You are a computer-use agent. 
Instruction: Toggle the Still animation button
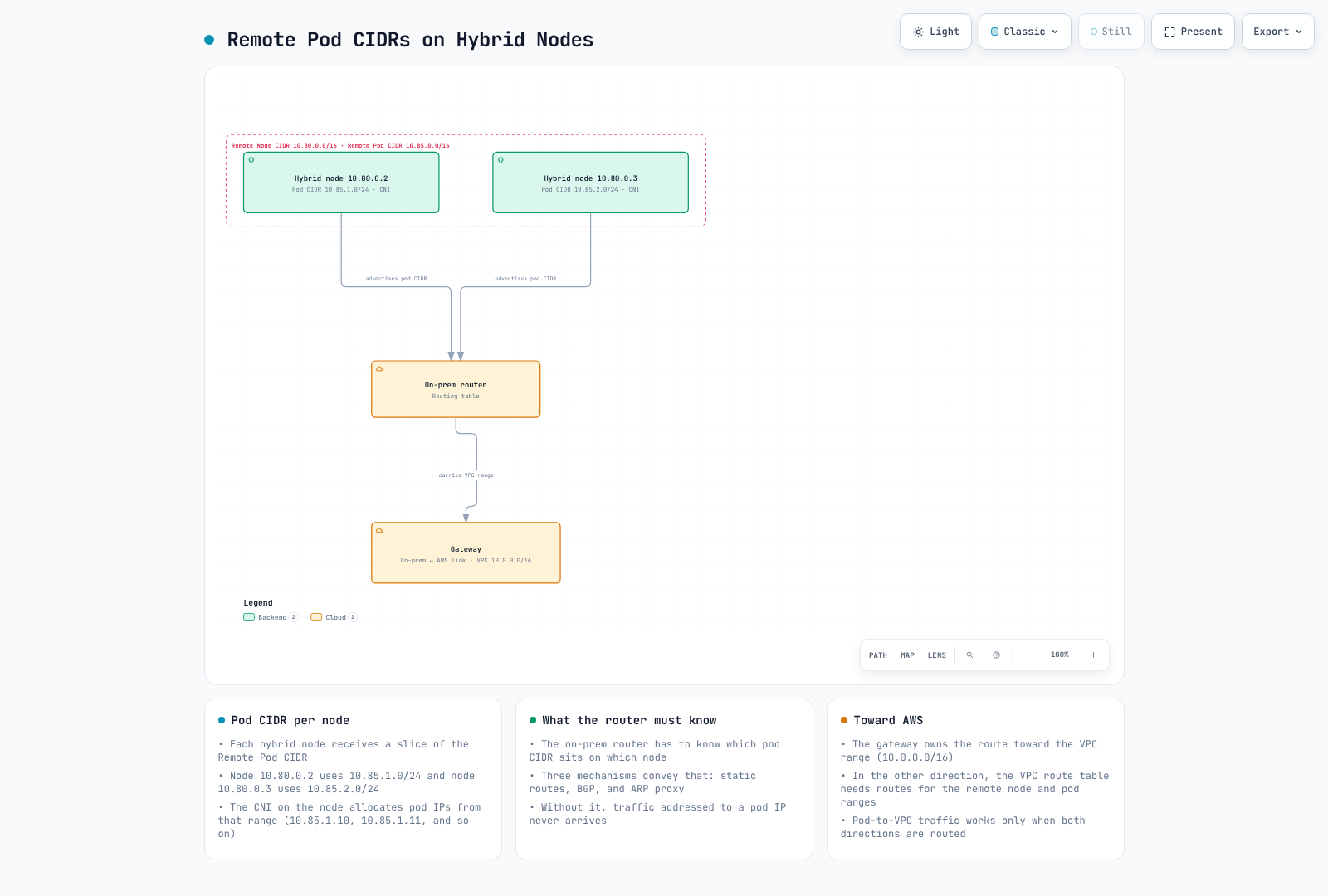(1111, 32)
